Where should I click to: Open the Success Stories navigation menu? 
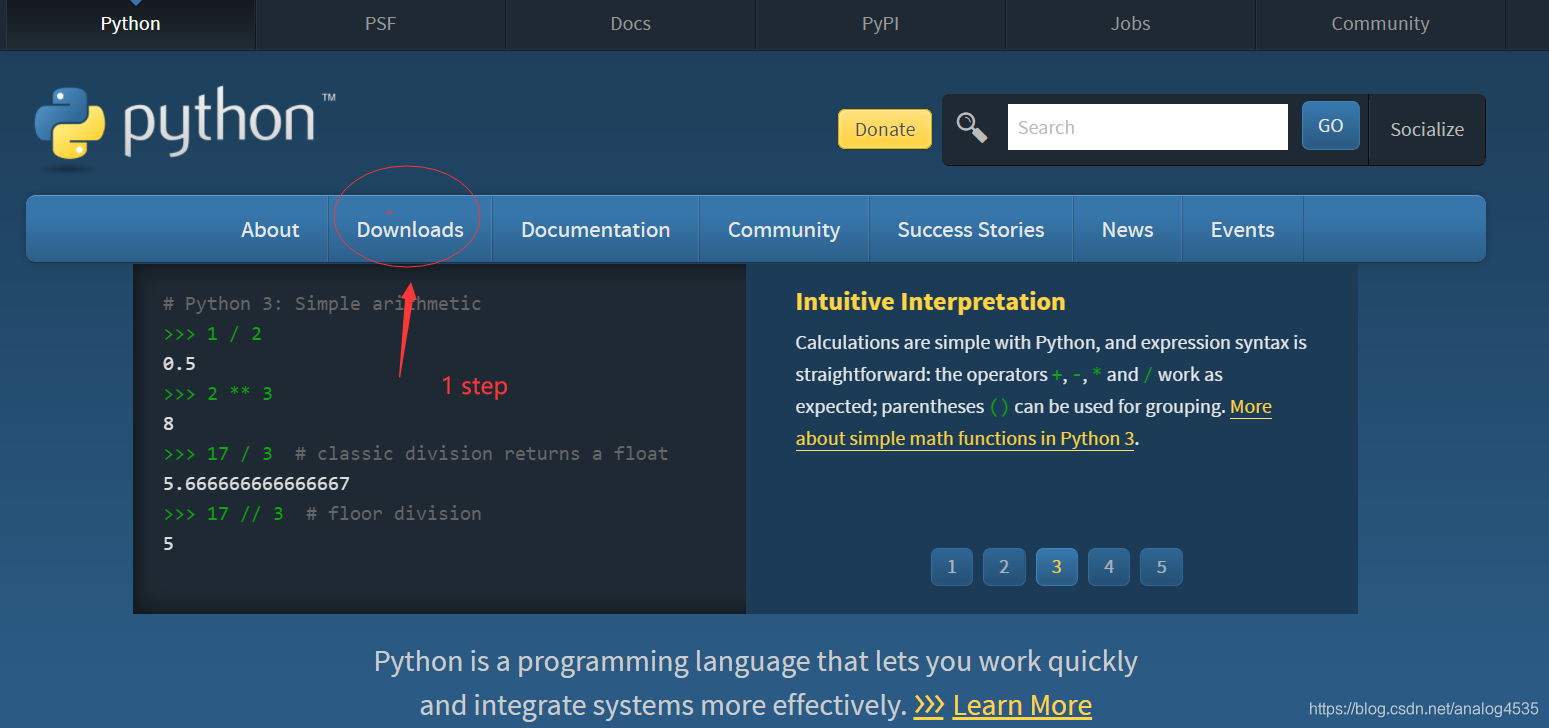971,230
